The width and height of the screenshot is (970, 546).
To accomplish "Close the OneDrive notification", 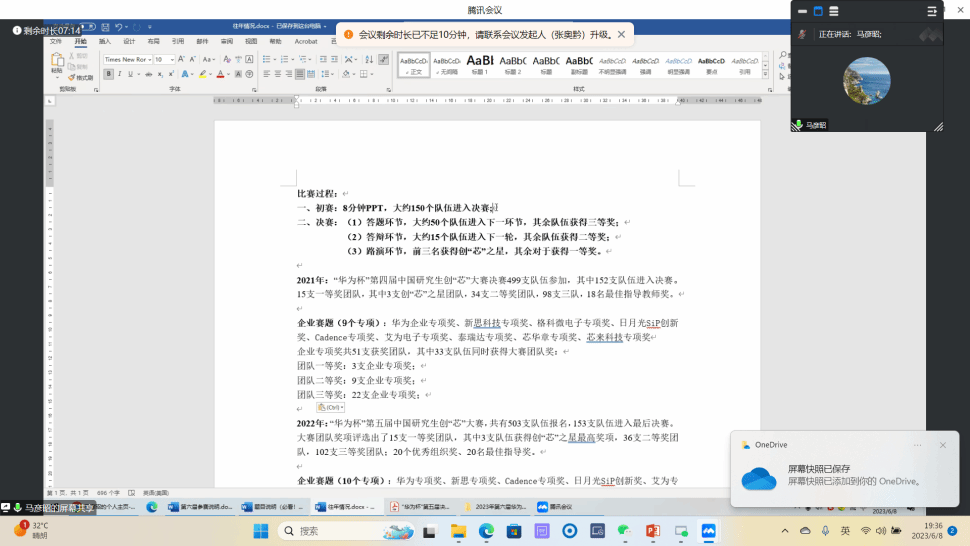I will (x=942, y=445).
